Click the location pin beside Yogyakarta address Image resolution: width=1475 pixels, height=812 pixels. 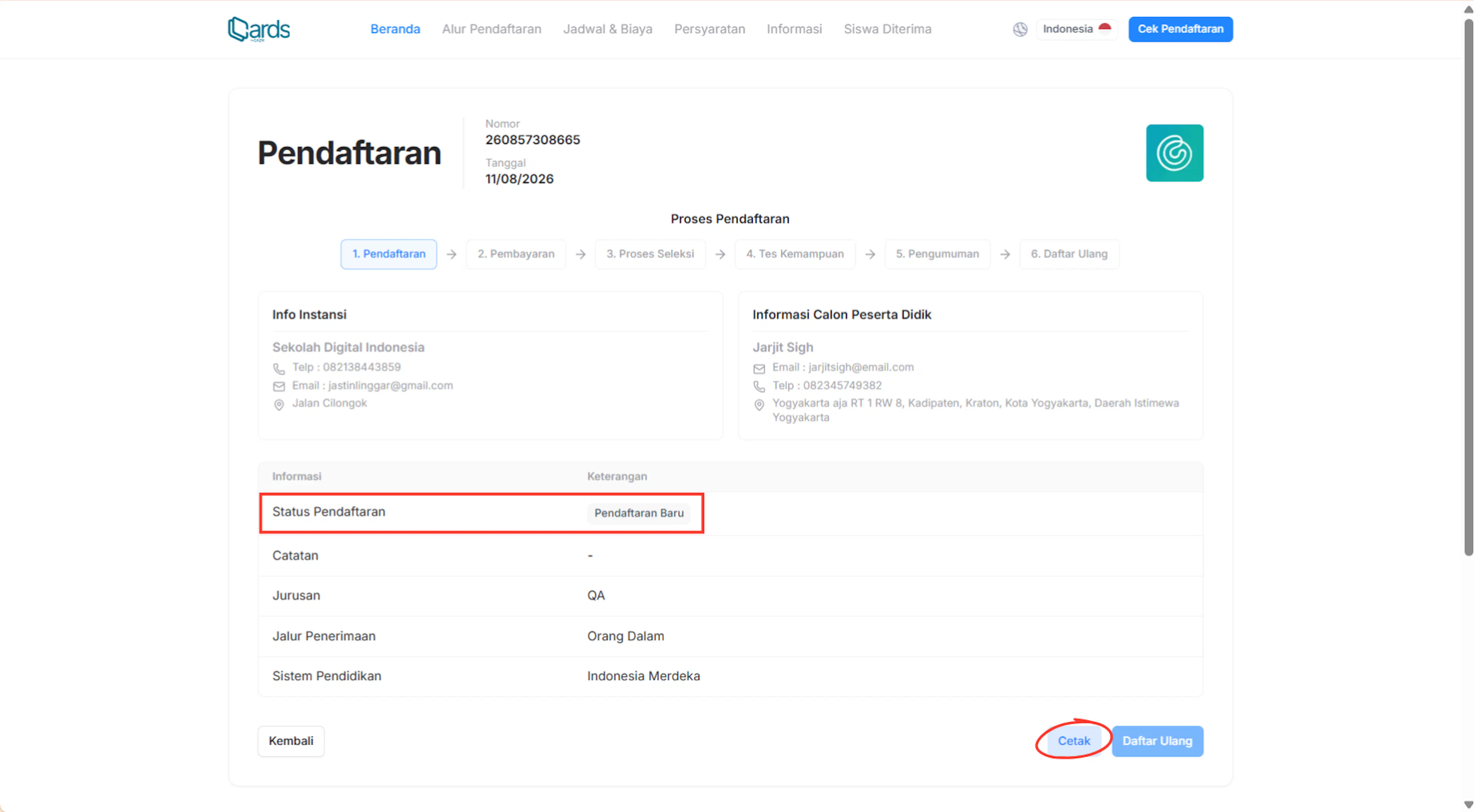coord(759,405)
